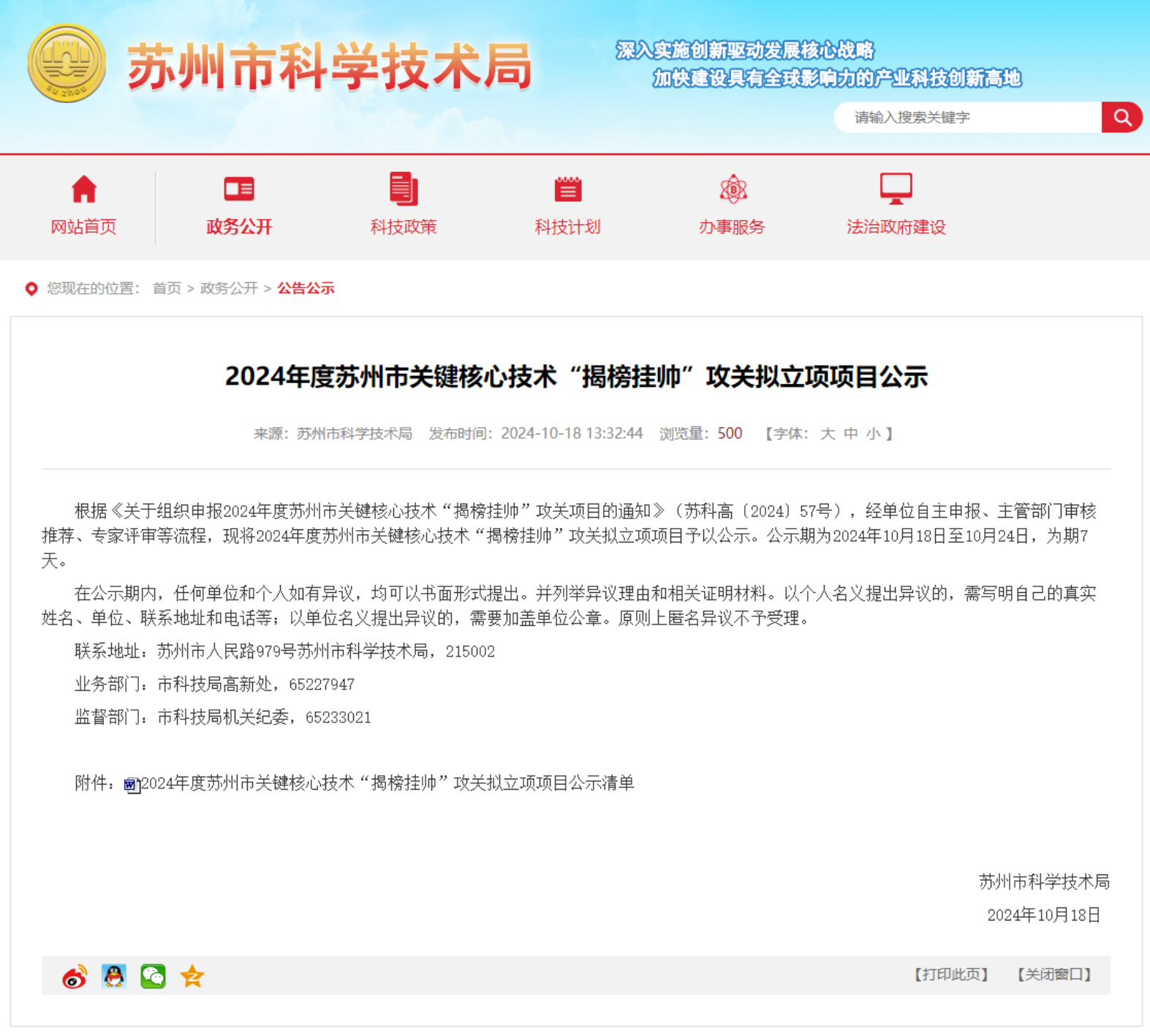Click the Word document attachment icon
This screenshot has width=1150, height=1036.
pos(132,785)
